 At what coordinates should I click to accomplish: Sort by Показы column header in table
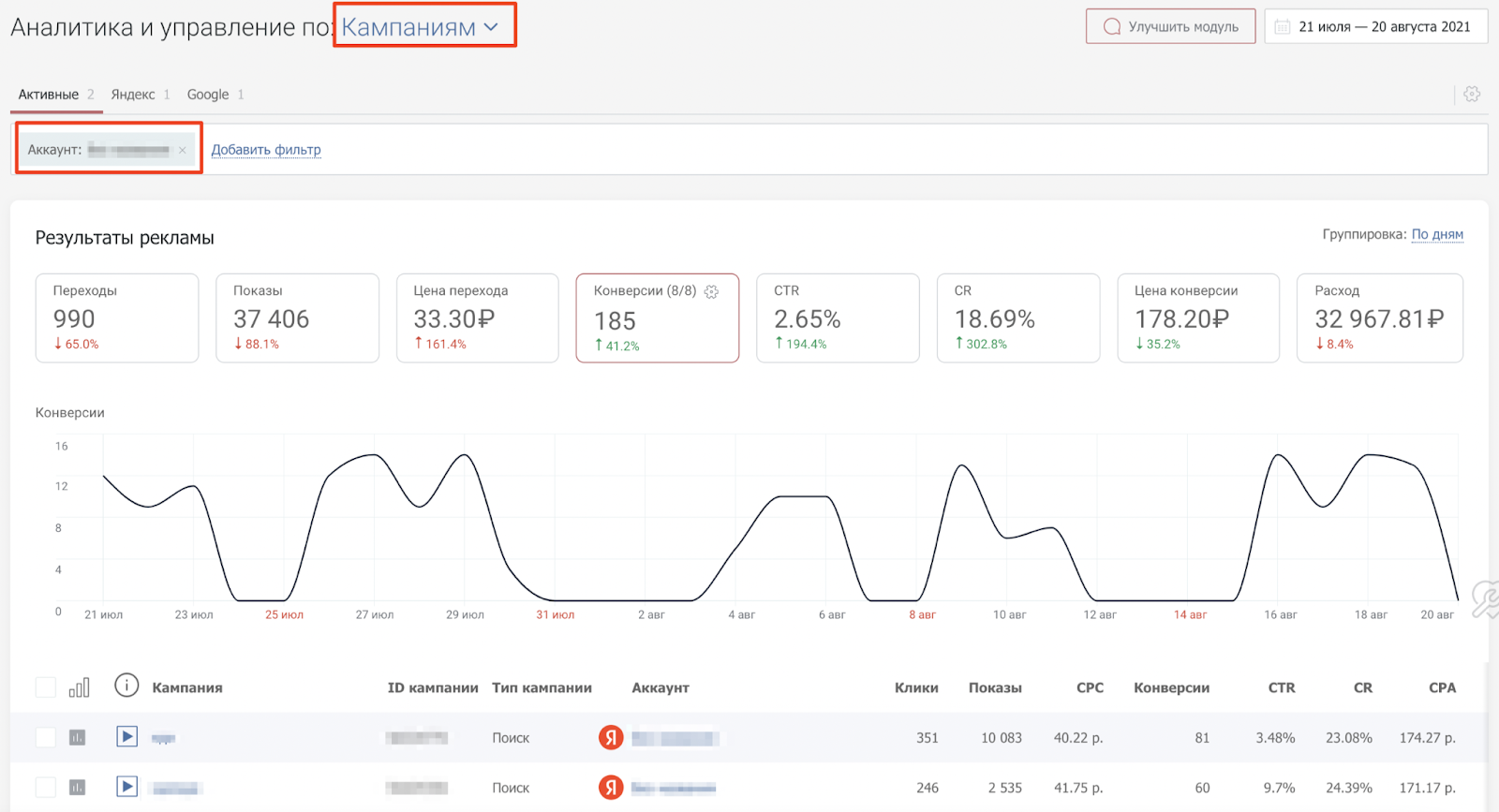[x=995, y=687]
